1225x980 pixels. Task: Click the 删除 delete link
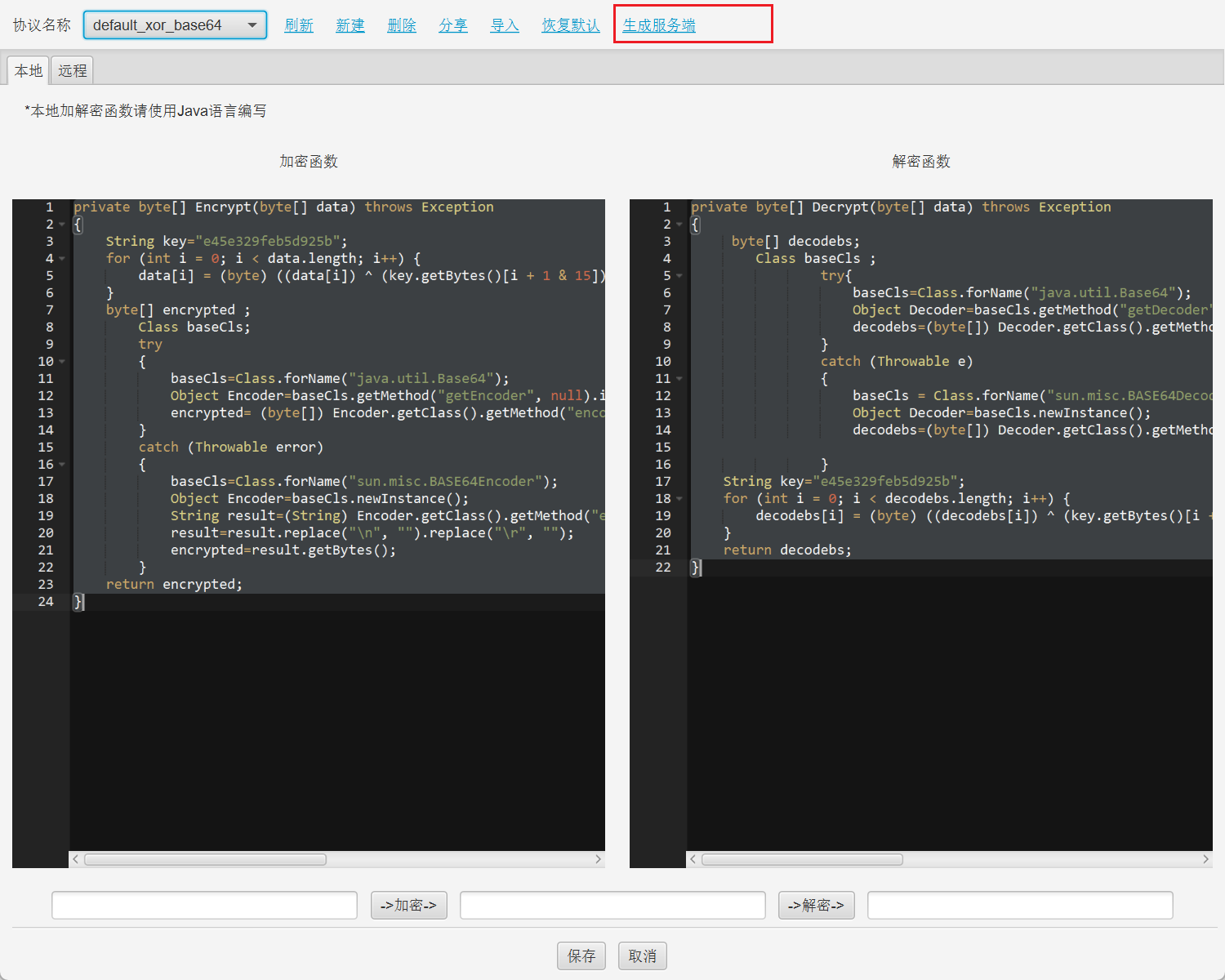pos(402,25)
